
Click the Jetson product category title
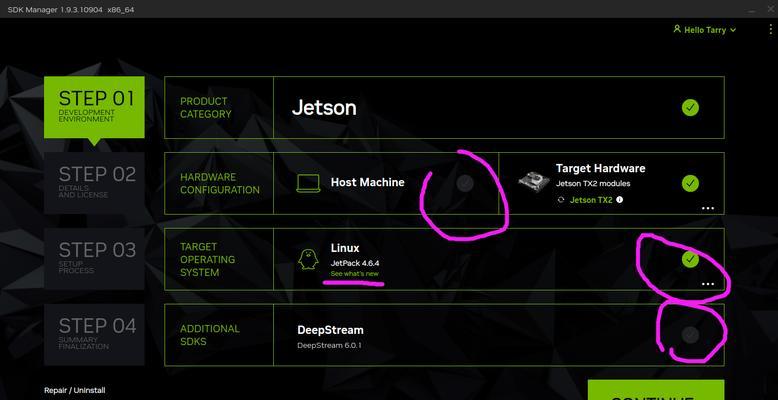tap(324, 108)
